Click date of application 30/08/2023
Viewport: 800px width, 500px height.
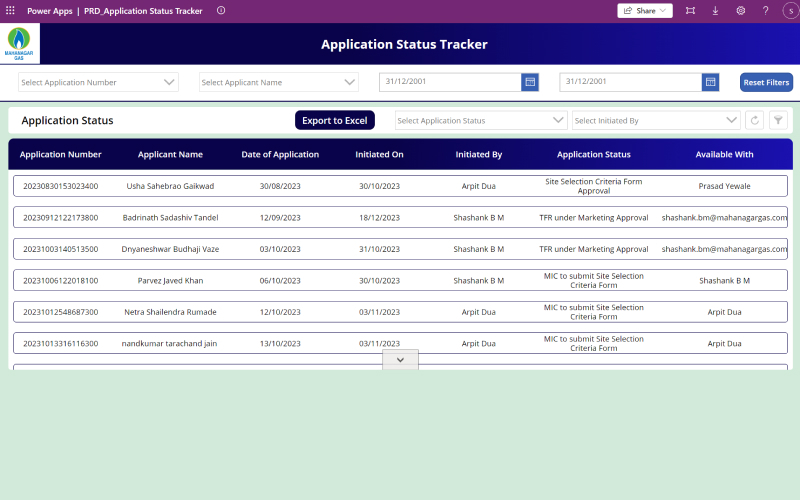280,186
